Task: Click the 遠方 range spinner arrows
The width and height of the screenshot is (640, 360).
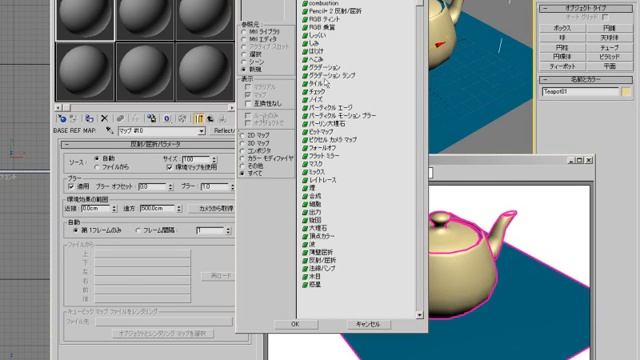Action: [x=179, y=209]
